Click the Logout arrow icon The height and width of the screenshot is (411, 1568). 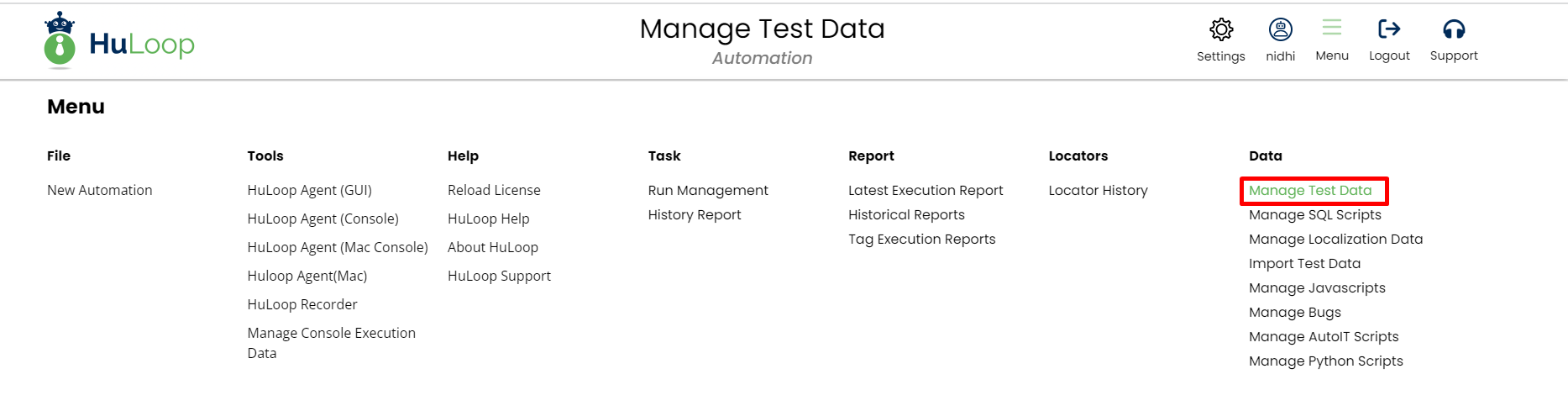1389,29
